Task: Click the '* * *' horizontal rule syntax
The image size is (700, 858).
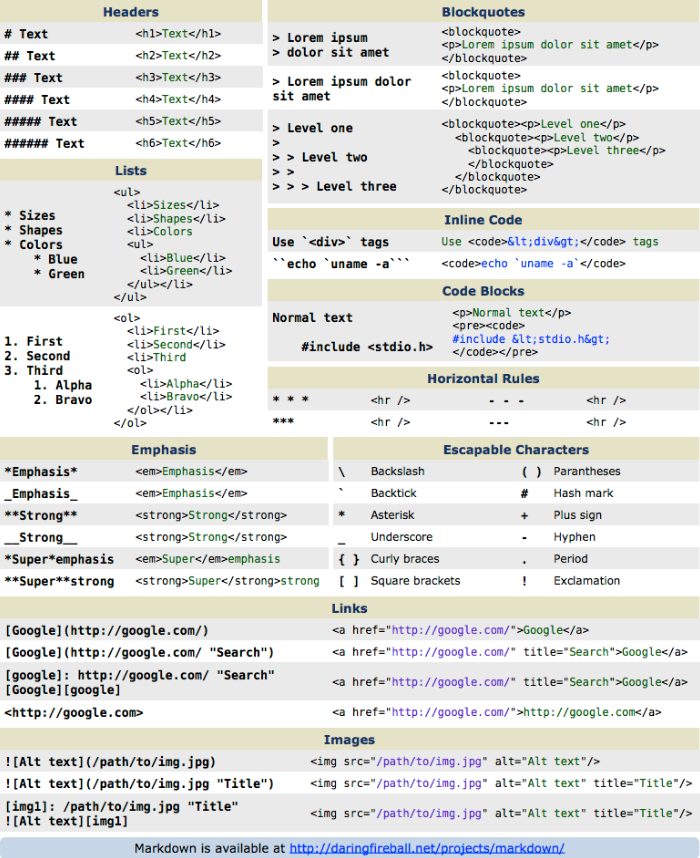Action: coord(291,400)
